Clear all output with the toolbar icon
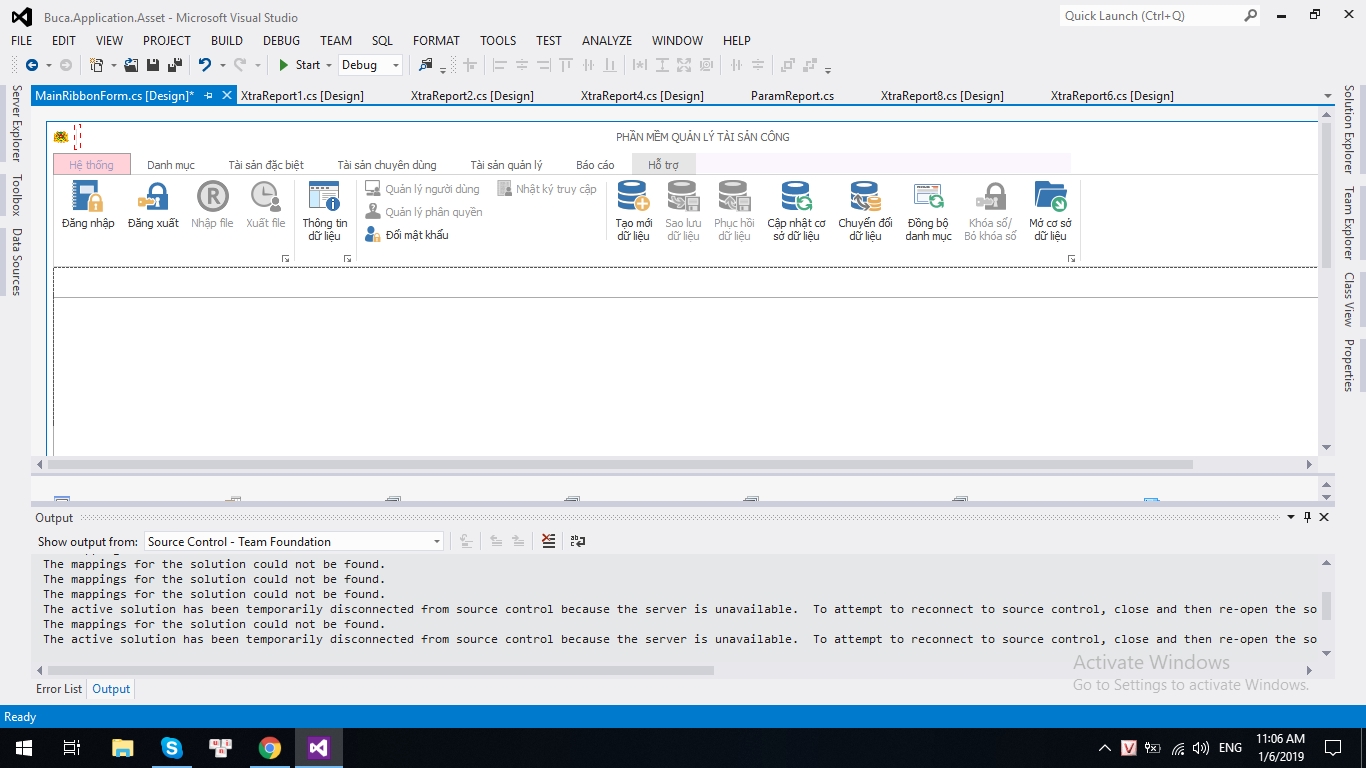The image size is (1366, 768). pyautogui.click(x=548, y=541)
